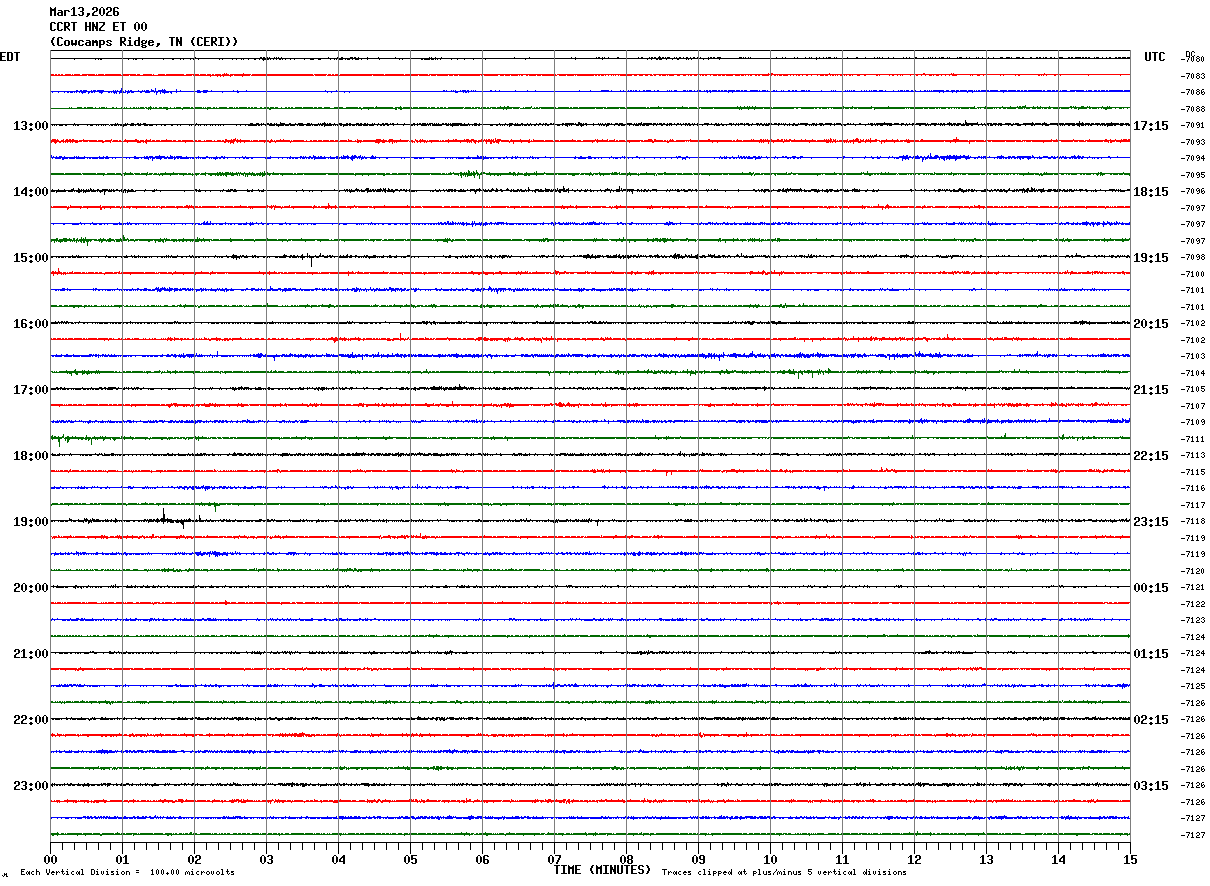The width and height of the screenshot is (1210, 886).
Task: Select the 18:00 EDT time label
Action: click(x=31, y=456)
